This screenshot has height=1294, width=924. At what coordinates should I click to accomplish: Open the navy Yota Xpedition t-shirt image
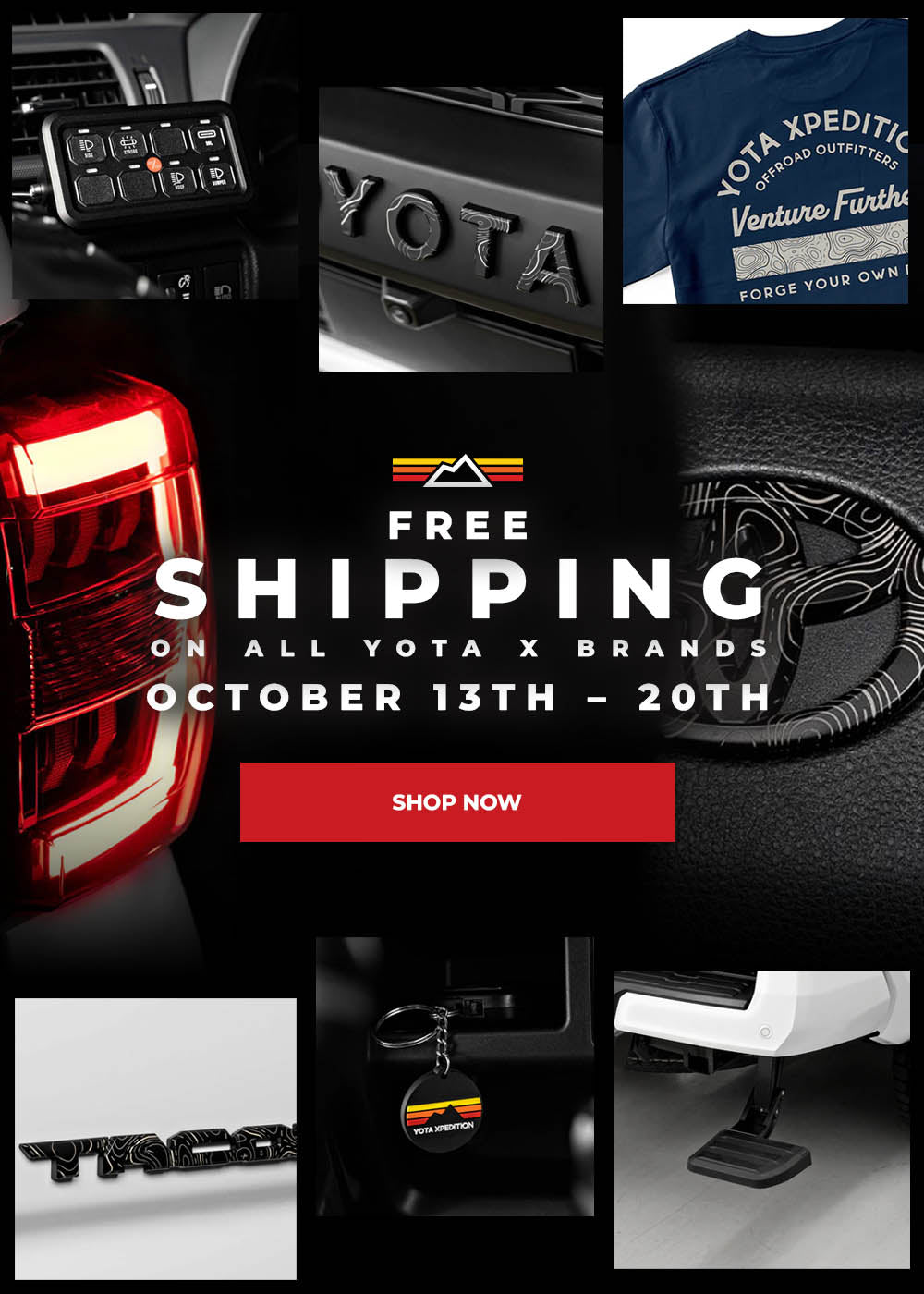click(765, 161)
